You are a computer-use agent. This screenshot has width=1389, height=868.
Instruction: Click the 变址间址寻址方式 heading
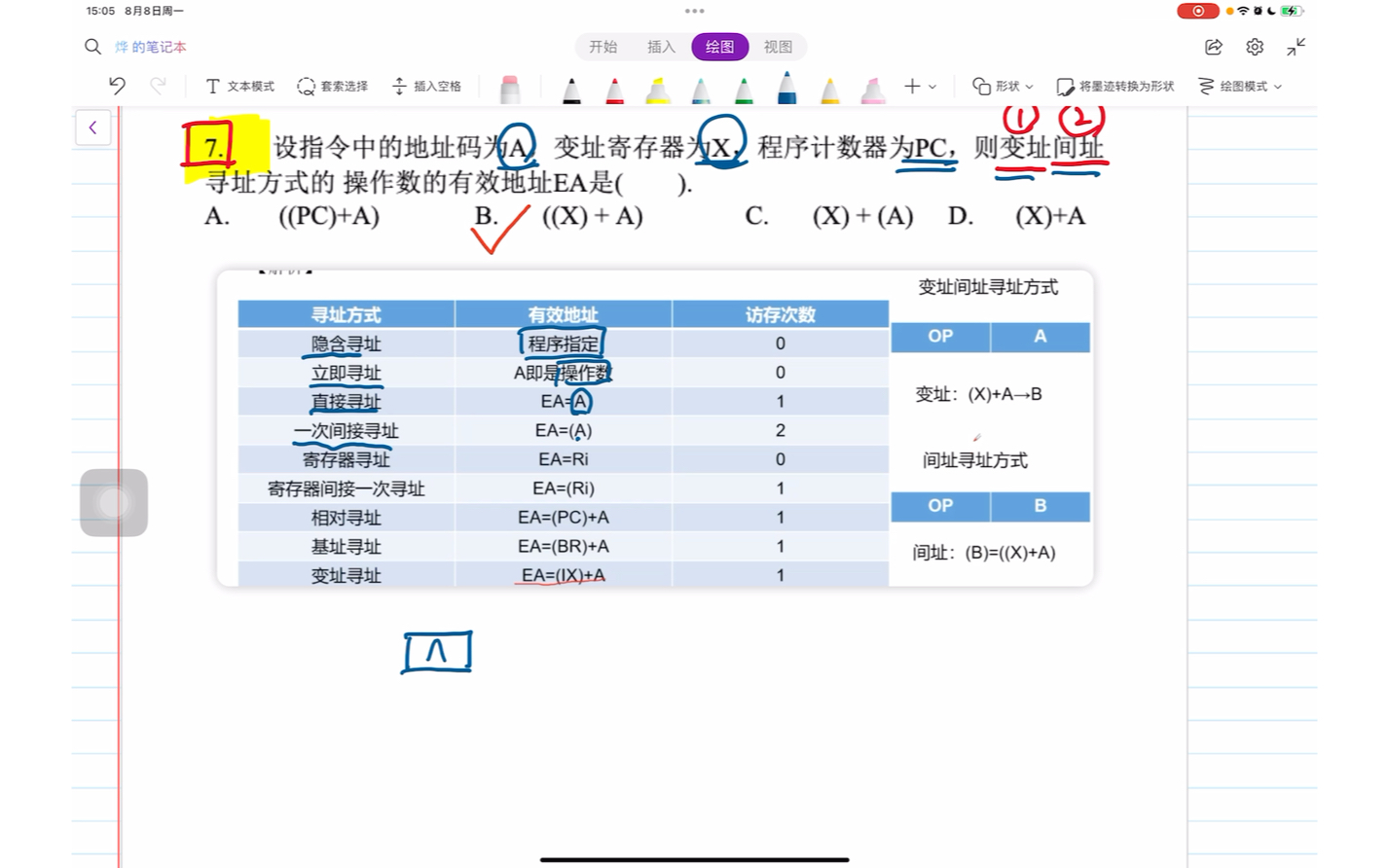tap(988, 287)
